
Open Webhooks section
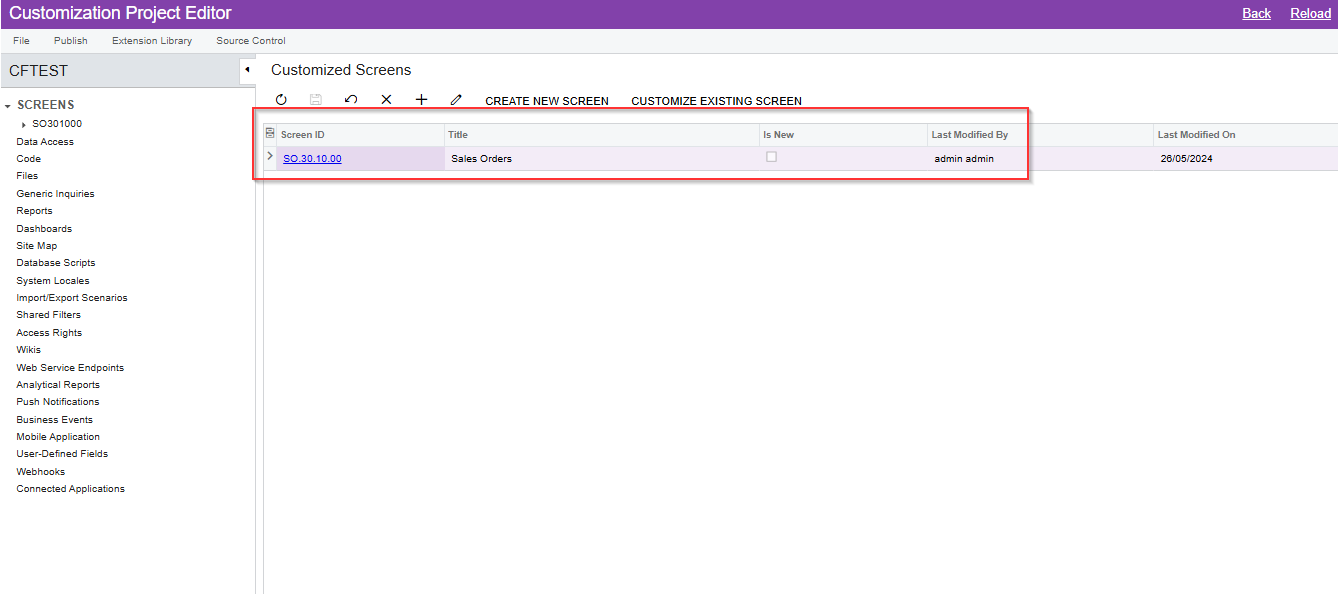pos(41,472)
